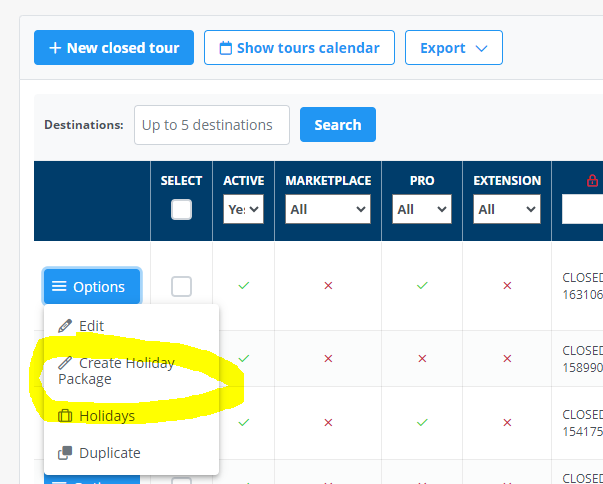Click the New closed tour button
This screenshot has height=484, width=603.
coord(114,48)
